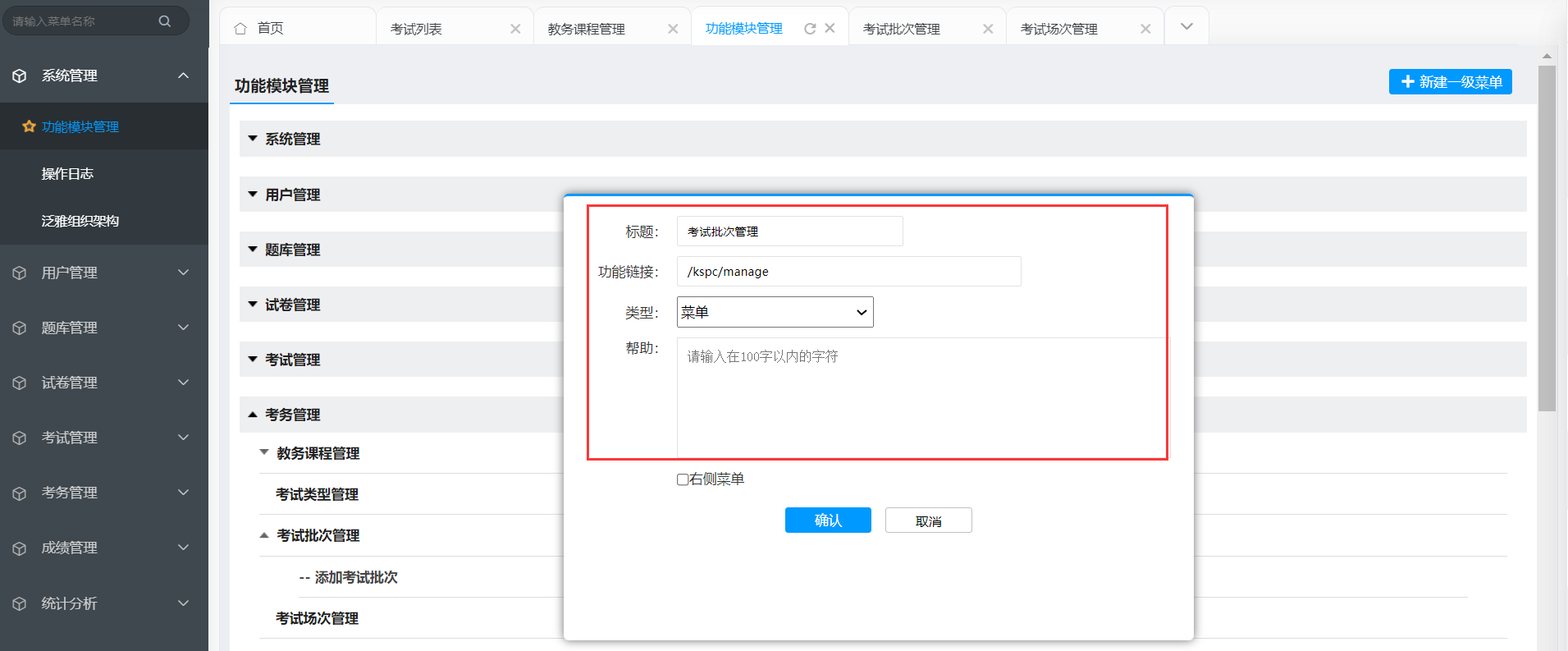
Task: Click the search magnifier icon in sidebar
Action: click(165, 21)
